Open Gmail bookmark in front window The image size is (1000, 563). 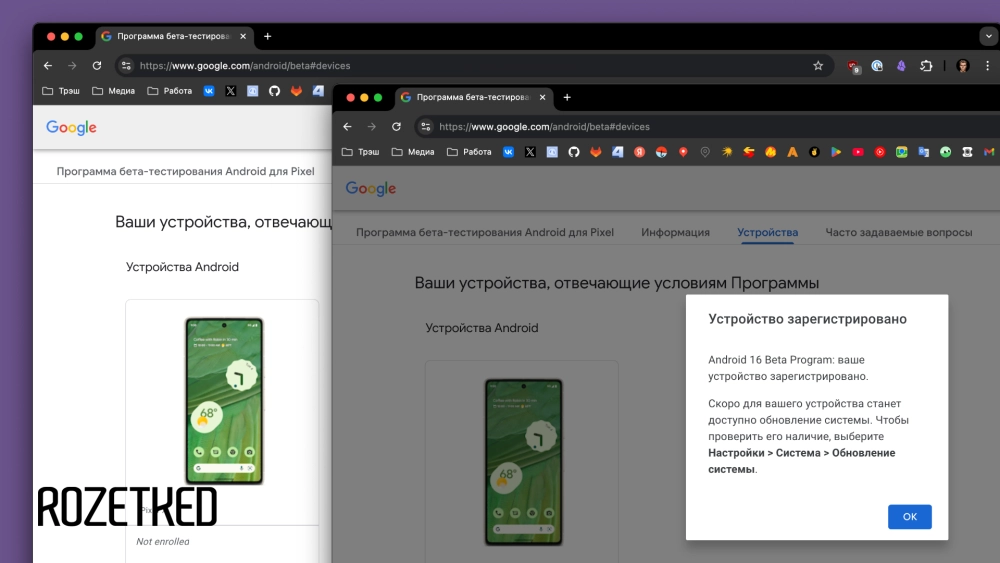(989, 152)
